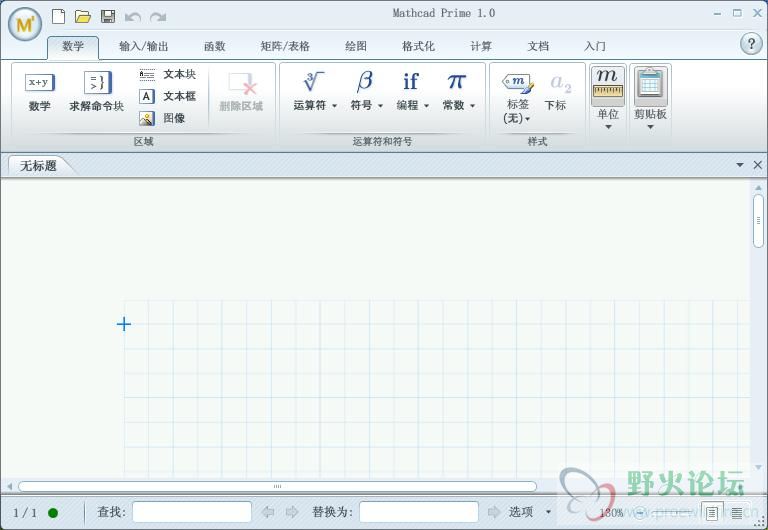Image resolution: width=768 pixels, height=530 pixels.
Task: Switch to 绘图 ribbon tab
Action: [x=356, y=47]
